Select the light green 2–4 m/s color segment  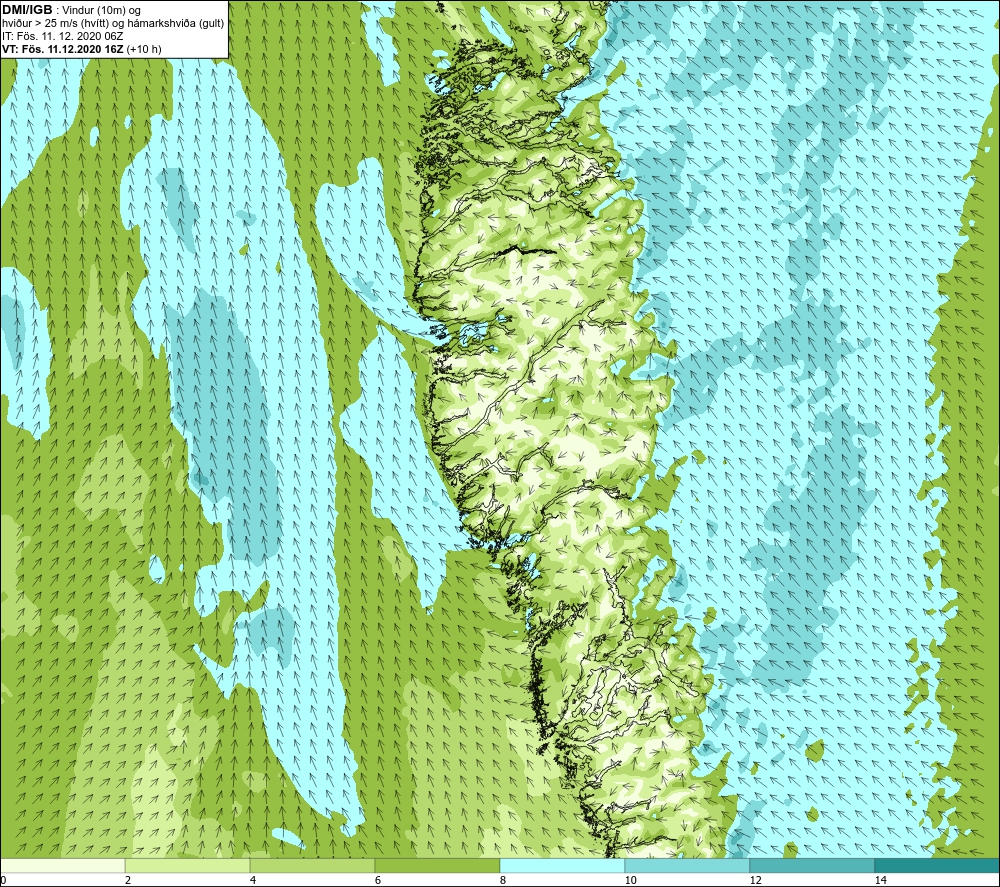188,865
